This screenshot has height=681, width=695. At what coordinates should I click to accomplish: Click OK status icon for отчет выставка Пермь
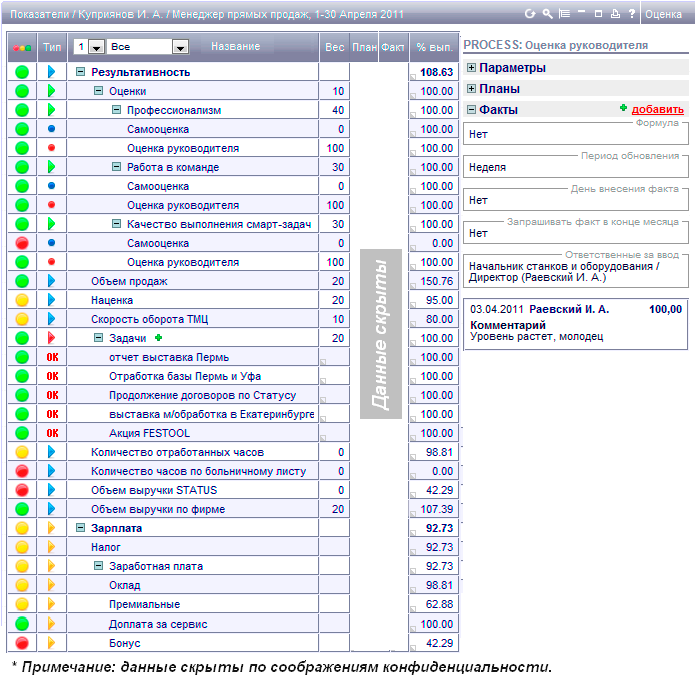tap(52, 357)
